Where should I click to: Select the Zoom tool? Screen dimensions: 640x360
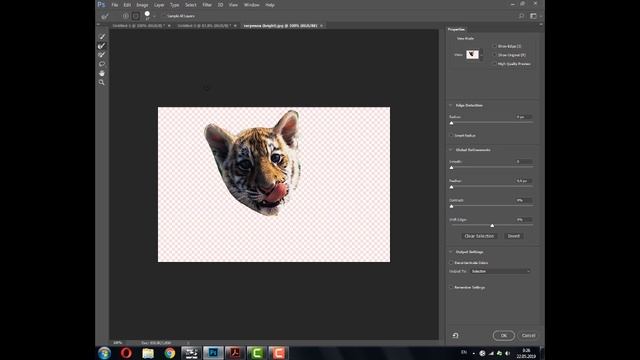(102, 82)
